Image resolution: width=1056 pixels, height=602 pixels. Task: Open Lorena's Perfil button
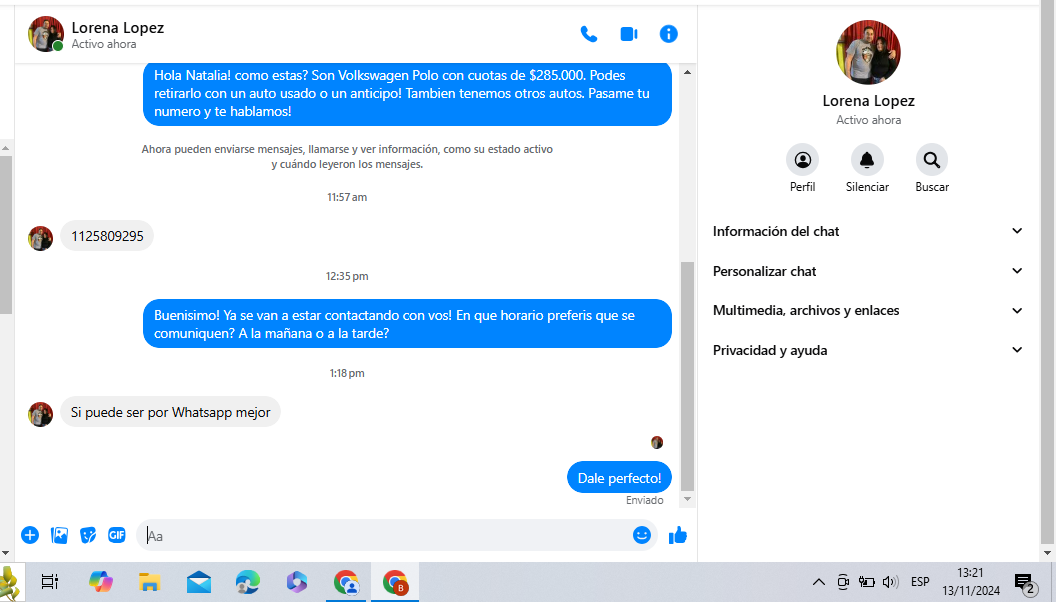coord(802,168)
